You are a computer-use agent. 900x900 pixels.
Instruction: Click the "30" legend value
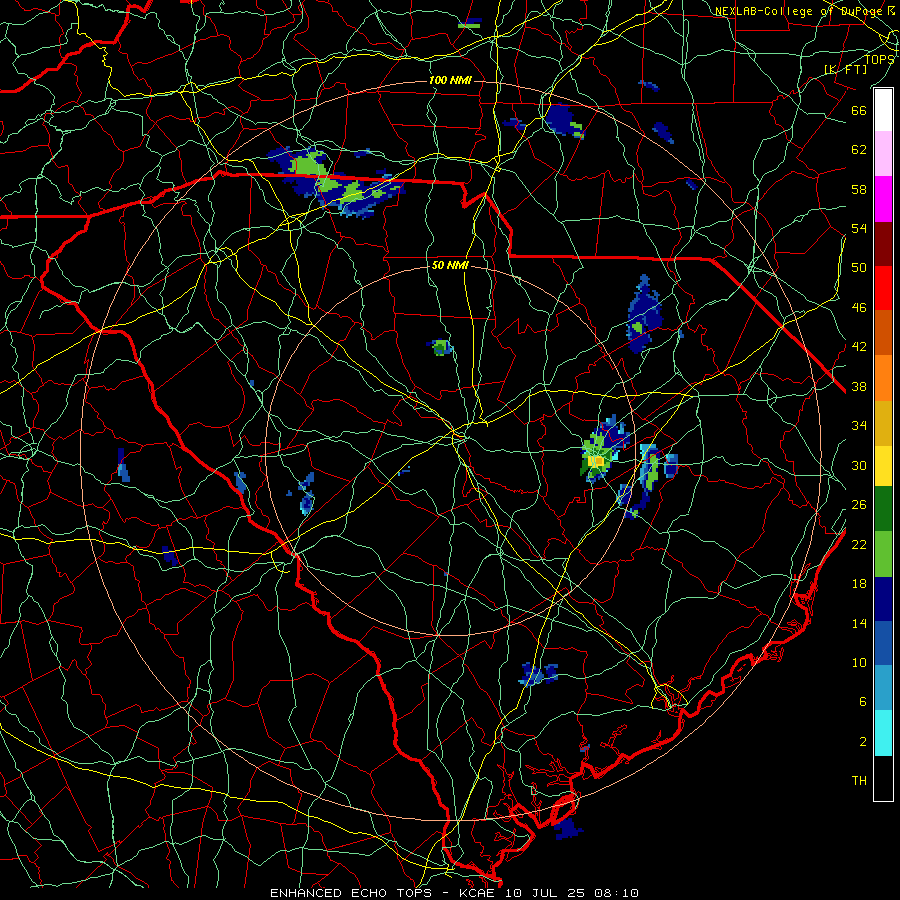tap(859, 465)
